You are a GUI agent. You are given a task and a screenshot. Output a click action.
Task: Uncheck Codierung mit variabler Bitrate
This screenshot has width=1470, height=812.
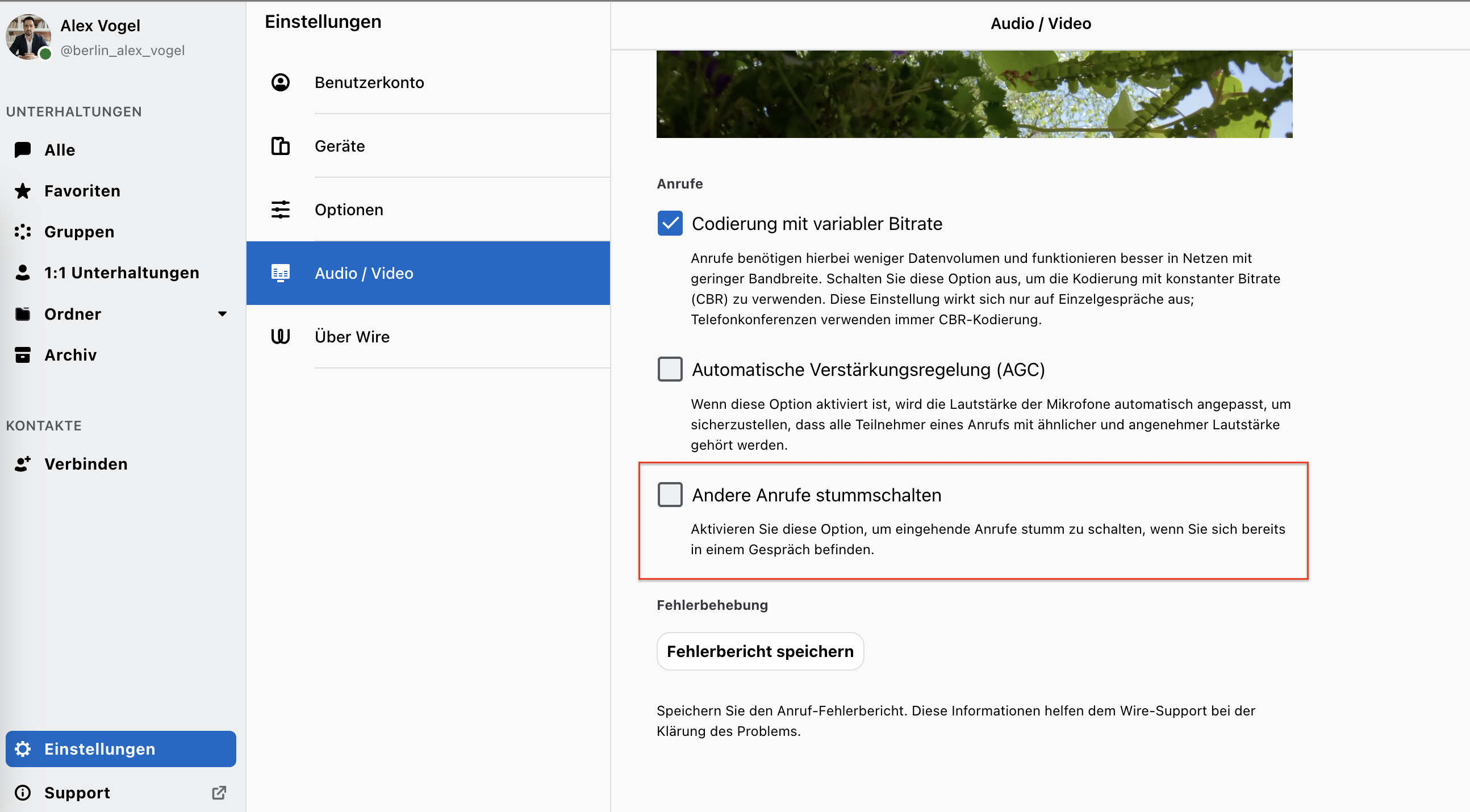tap(670, 223)
